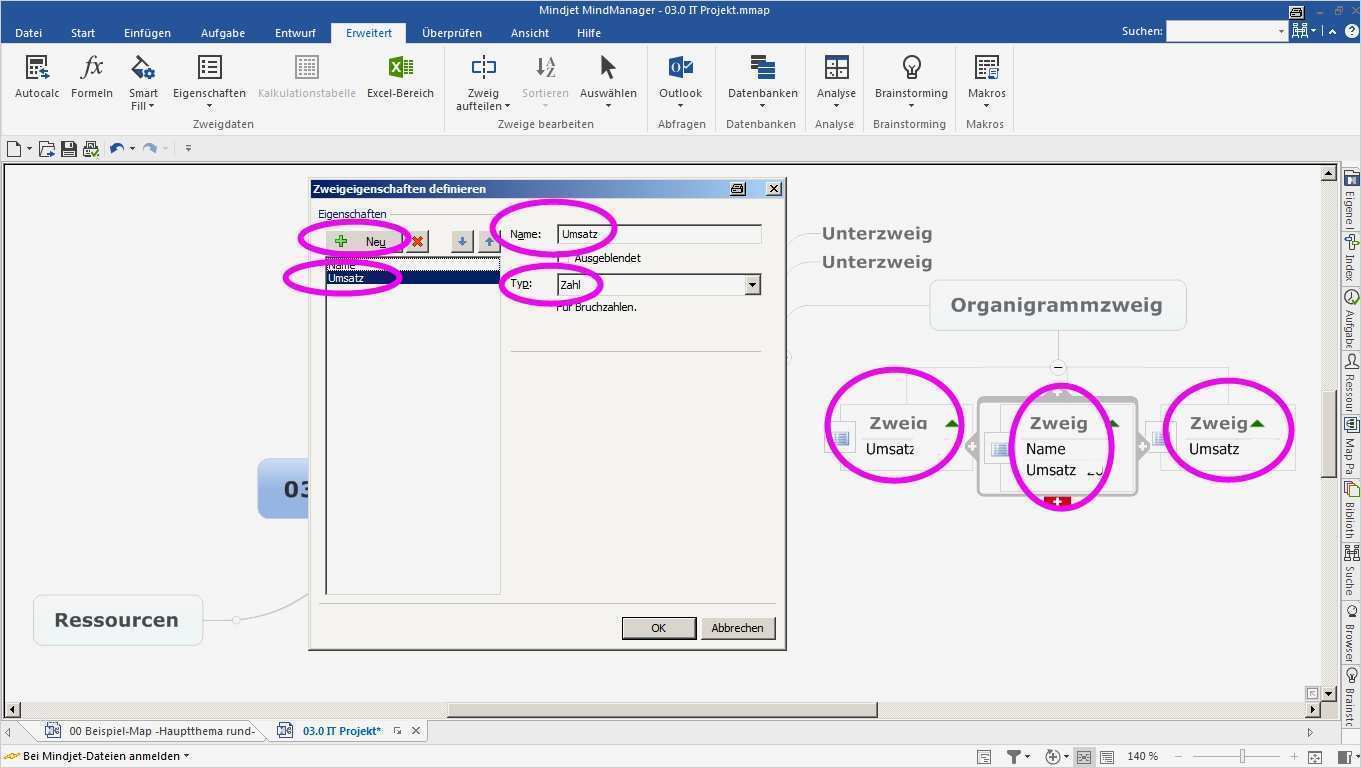Switch to the 00 Beispiel-Map document tab
This screenshot has height=768, width=1361.
pyautogui.click(x=151, y=731)
